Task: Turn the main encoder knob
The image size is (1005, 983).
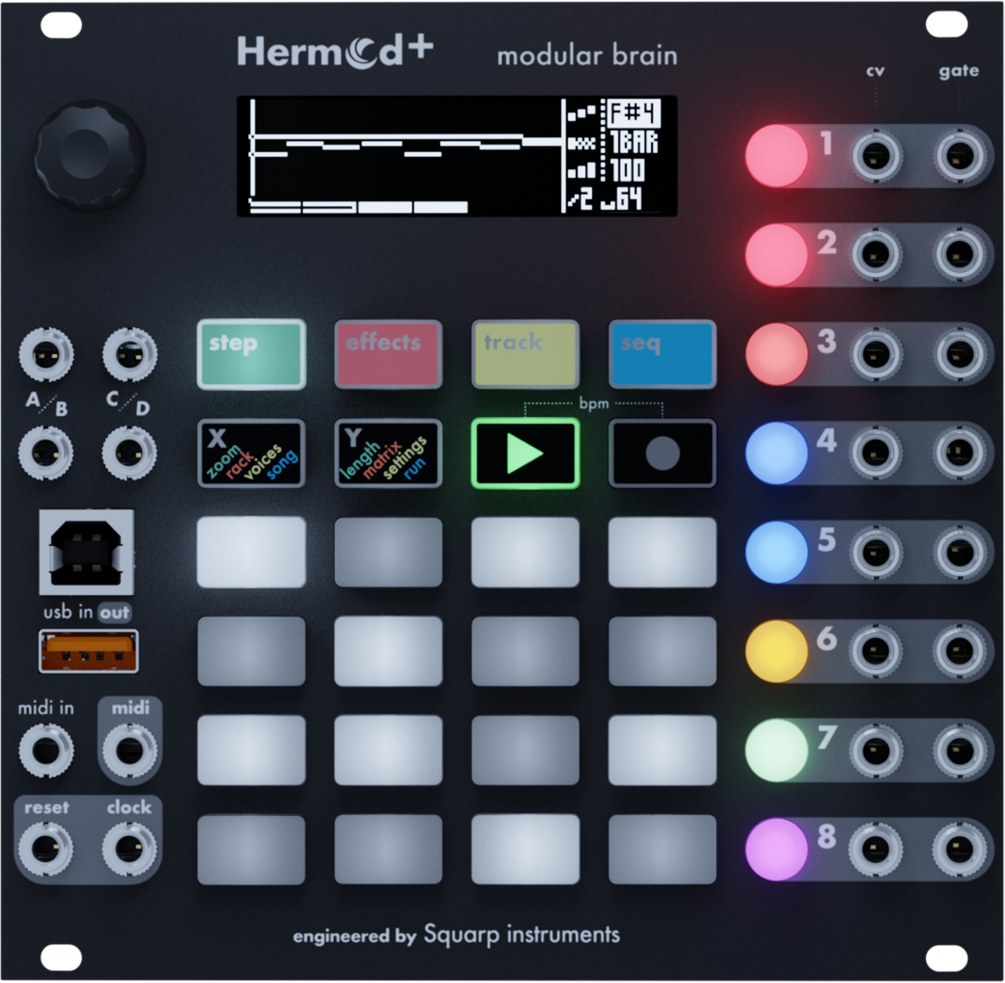Action: click(90, 156)
